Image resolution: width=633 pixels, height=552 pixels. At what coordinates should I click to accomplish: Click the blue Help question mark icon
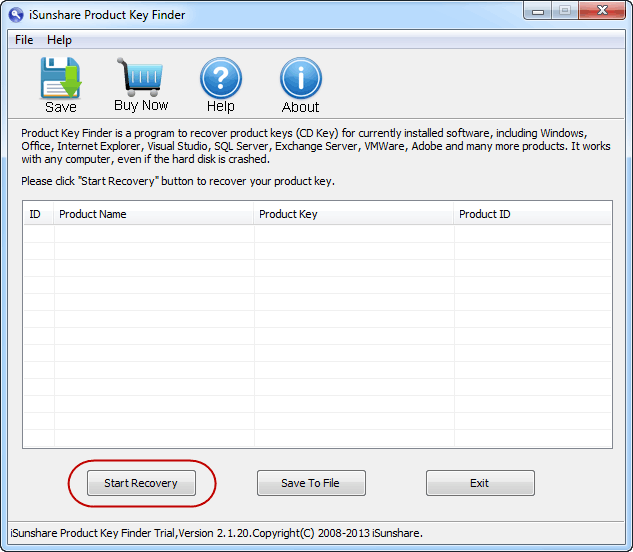221,79
